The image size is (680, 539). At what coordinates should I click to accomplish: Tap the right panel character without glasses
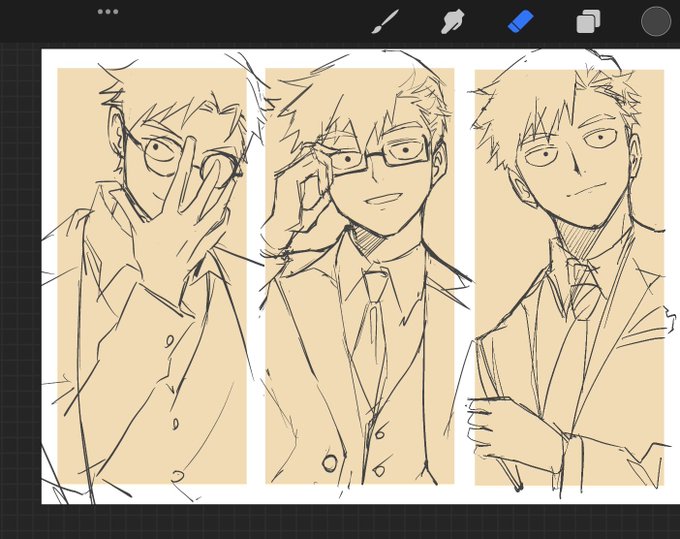click(x=569, y=277)
